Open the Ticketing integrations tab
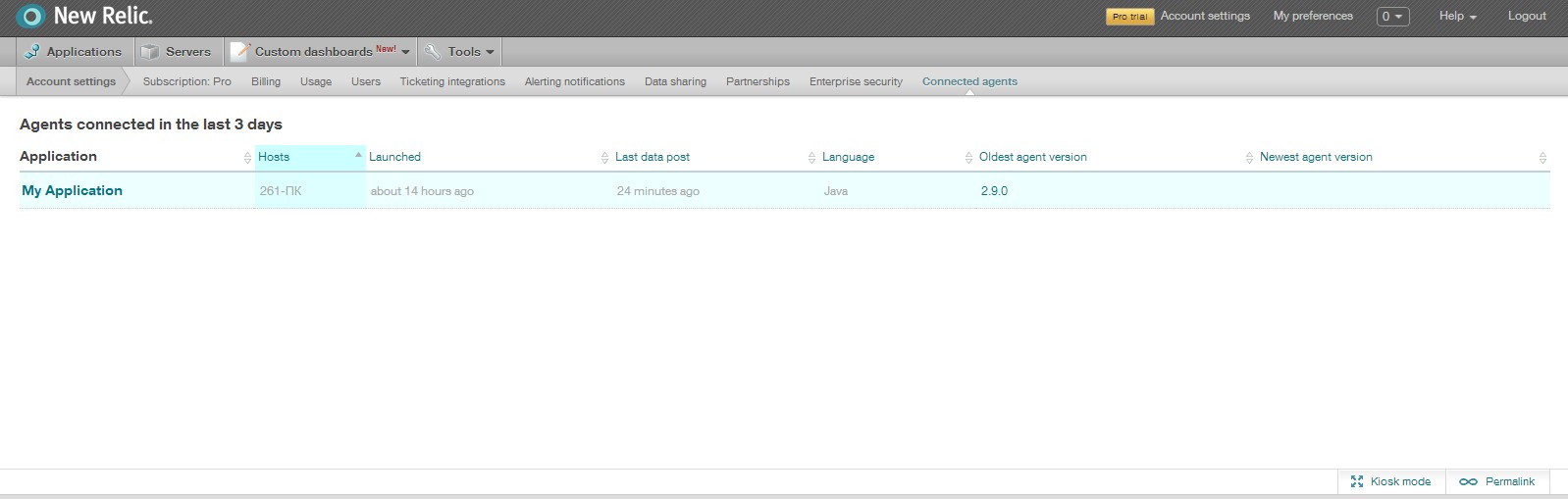The height and width of the screenshot is (499, 1568). (452, 81)
